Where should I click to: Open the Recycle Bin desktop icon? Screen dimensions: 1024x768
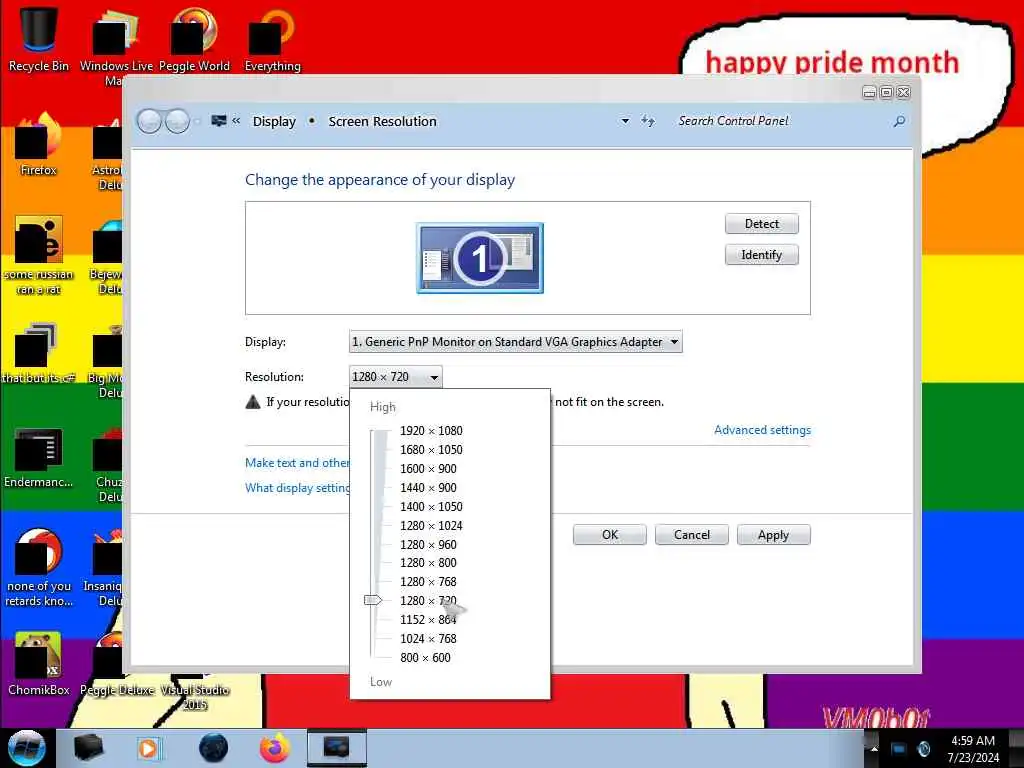coord(38,39)
